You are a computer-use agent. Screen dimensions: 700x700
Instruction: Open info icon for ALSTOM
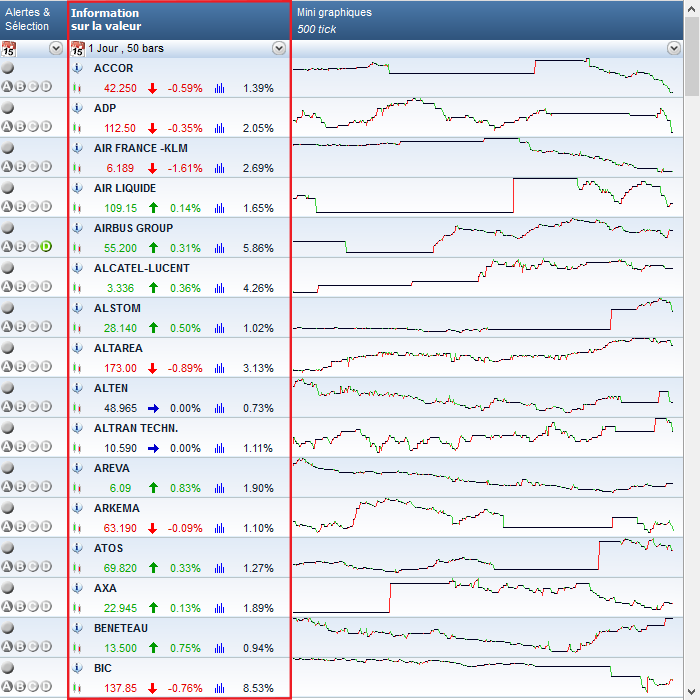point(77,308)
